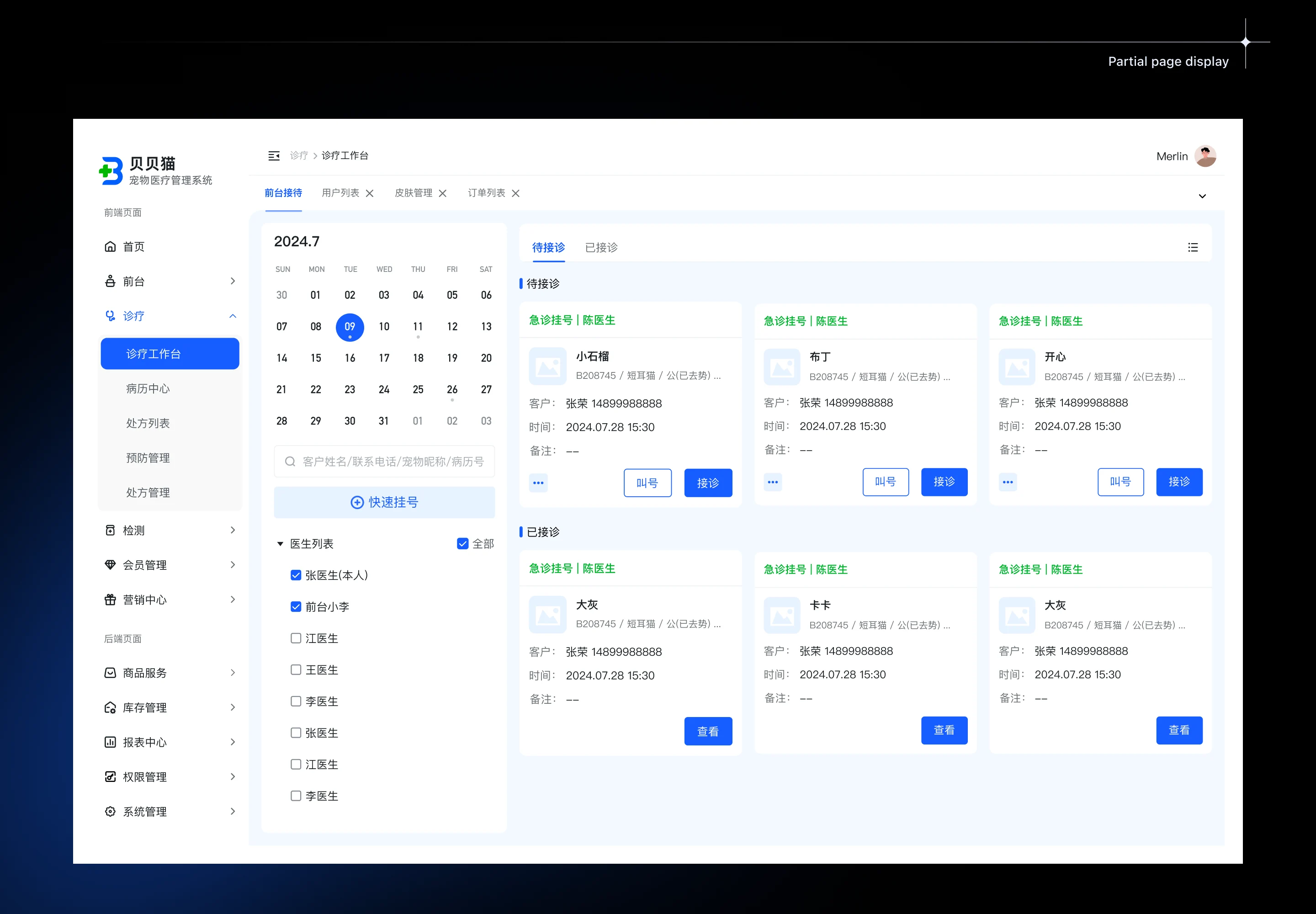Viewport: 1316px width, 914px height.
Task: Open more options on 小石榴 card
Action: coord(538,483)
